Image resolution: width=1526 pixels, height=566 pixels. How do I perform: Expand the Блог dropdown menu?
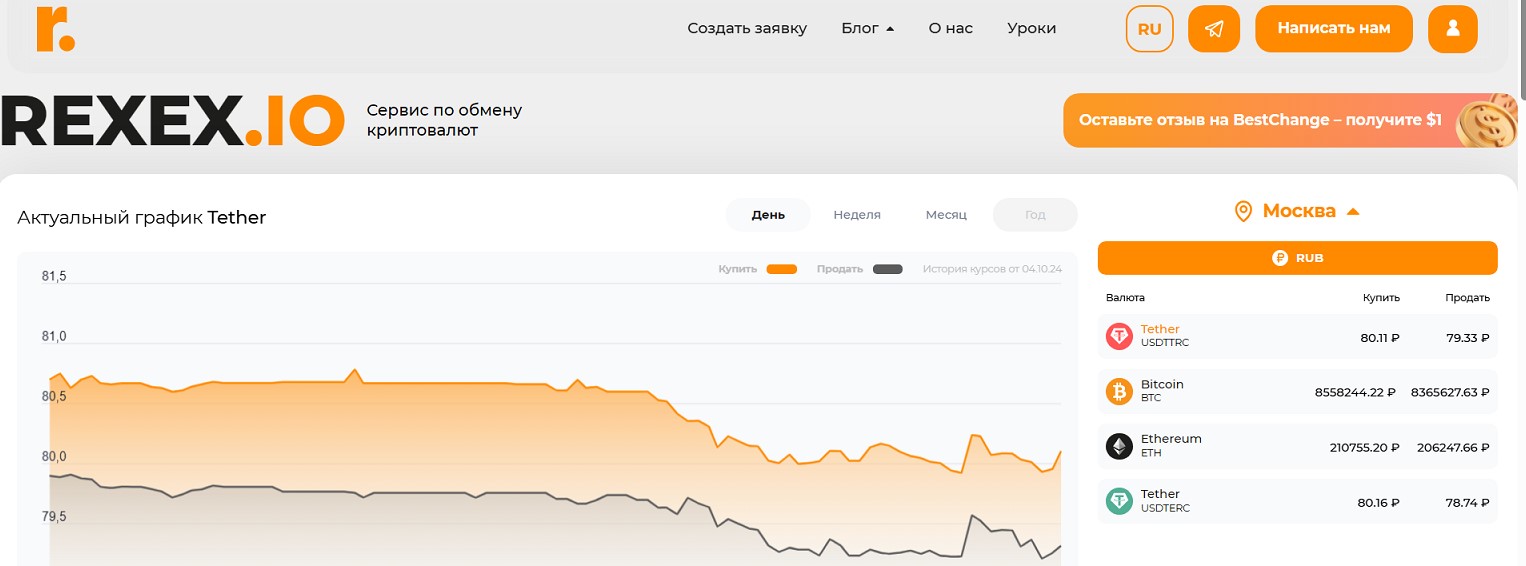click(x=867, y=28)
